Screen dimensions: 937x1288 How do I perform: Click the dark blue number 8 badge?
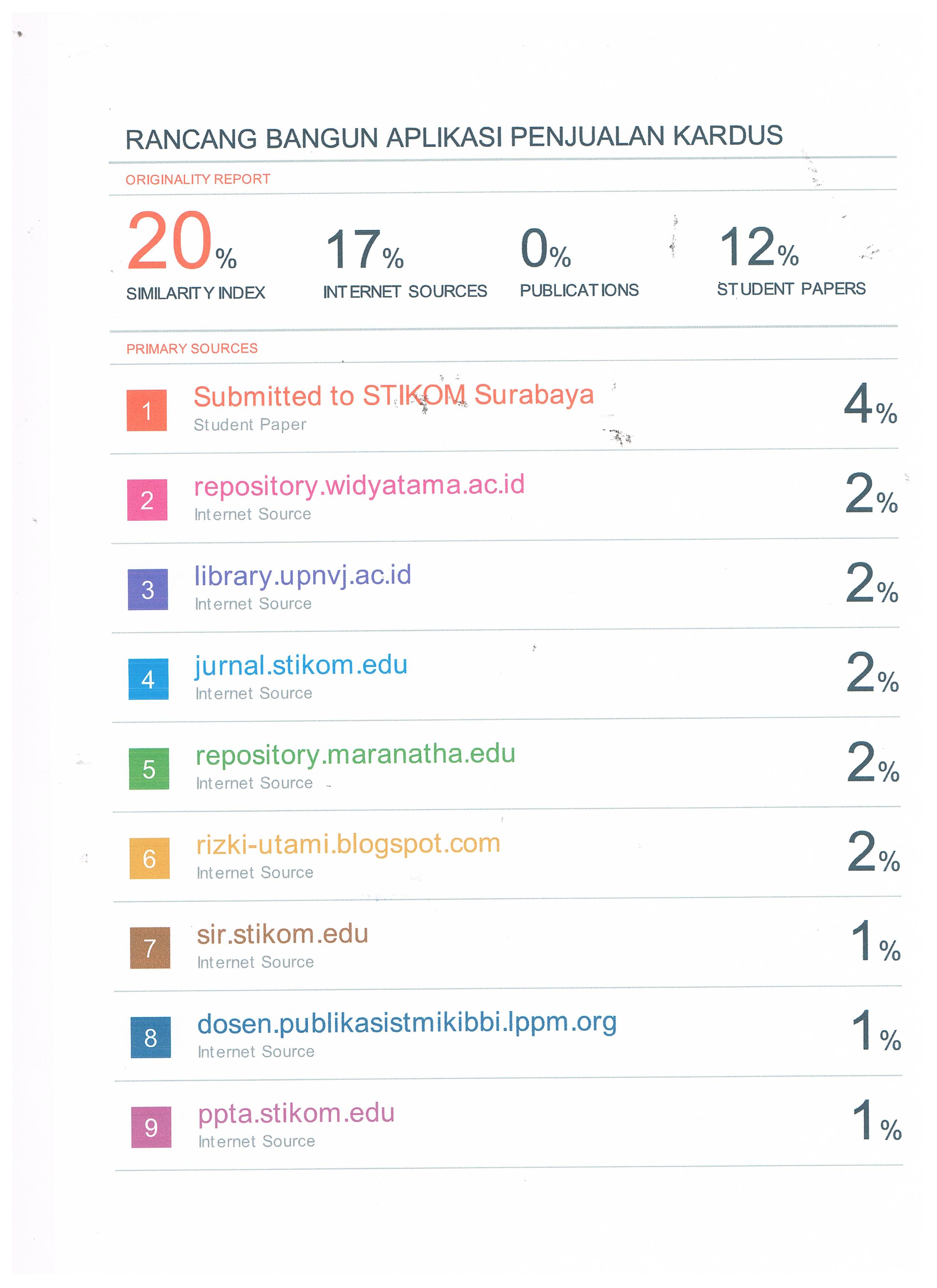(x=151, y=1038)
